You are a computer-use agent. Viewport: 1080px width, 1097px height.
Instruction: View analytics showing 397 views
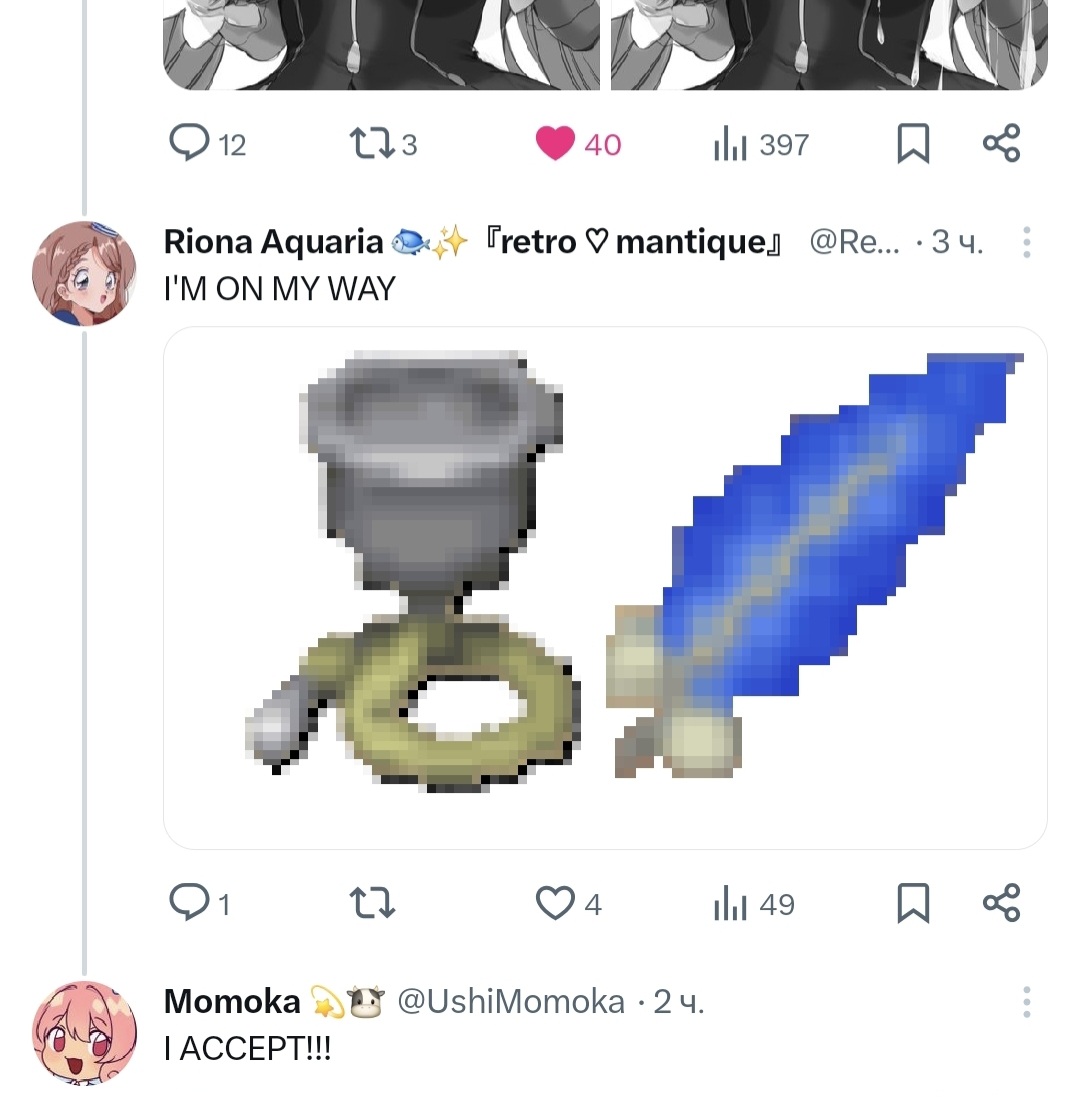tap(761, 143)
